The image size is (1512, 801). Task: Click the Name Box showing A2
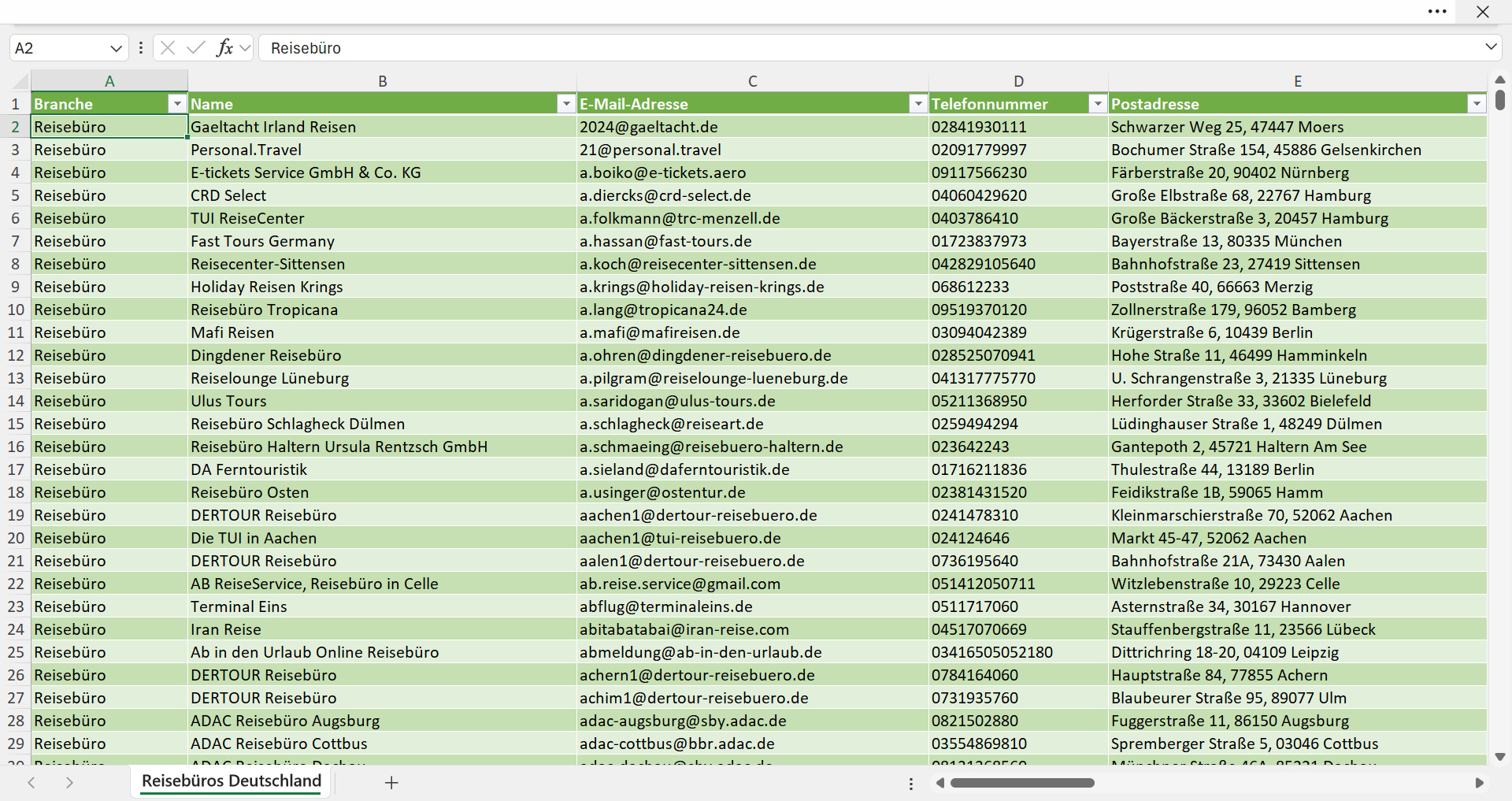tap(59, 48)
